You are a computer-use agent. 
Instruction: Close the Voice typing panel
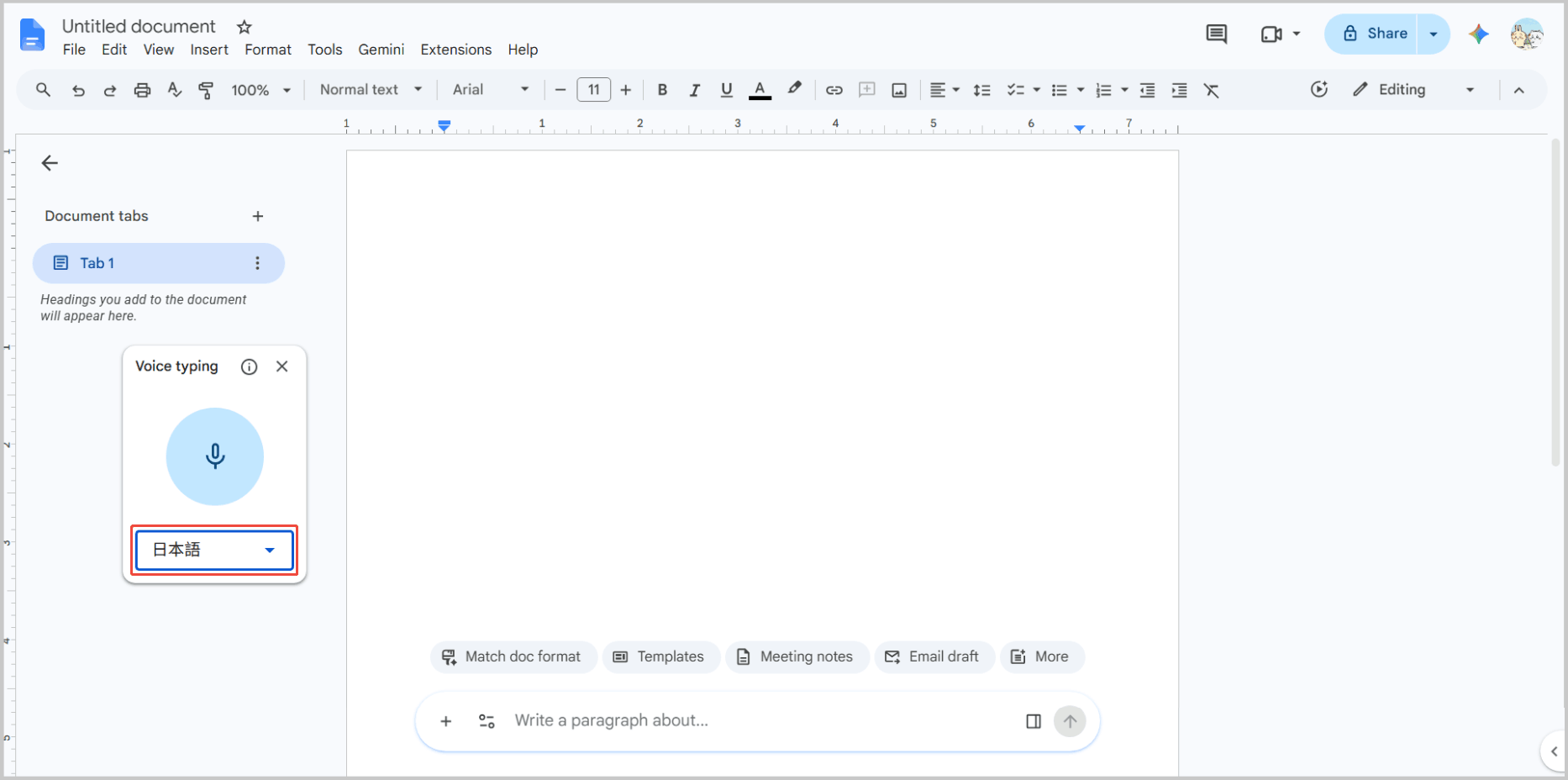pos(282,366)
